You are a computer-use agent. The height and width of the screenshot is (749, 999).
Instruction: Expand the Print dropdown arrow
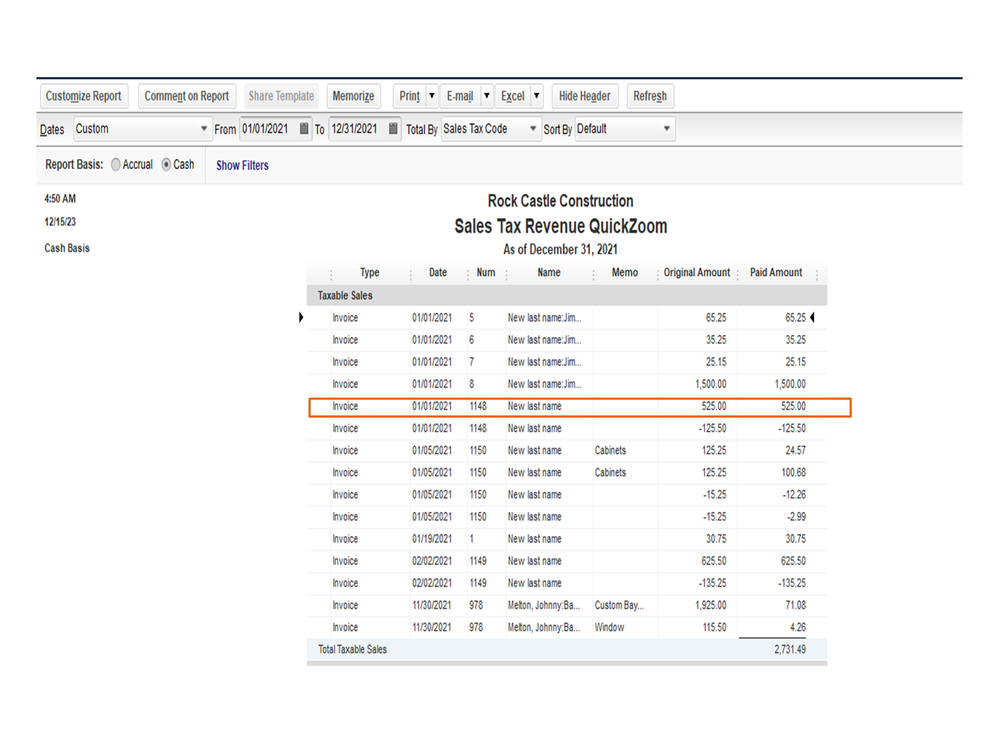pos(432,96)
